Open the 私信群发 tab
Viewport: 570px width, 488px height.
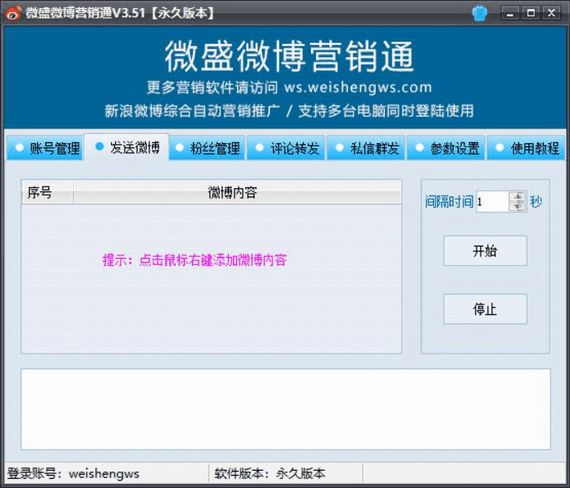tap(366, 148)
